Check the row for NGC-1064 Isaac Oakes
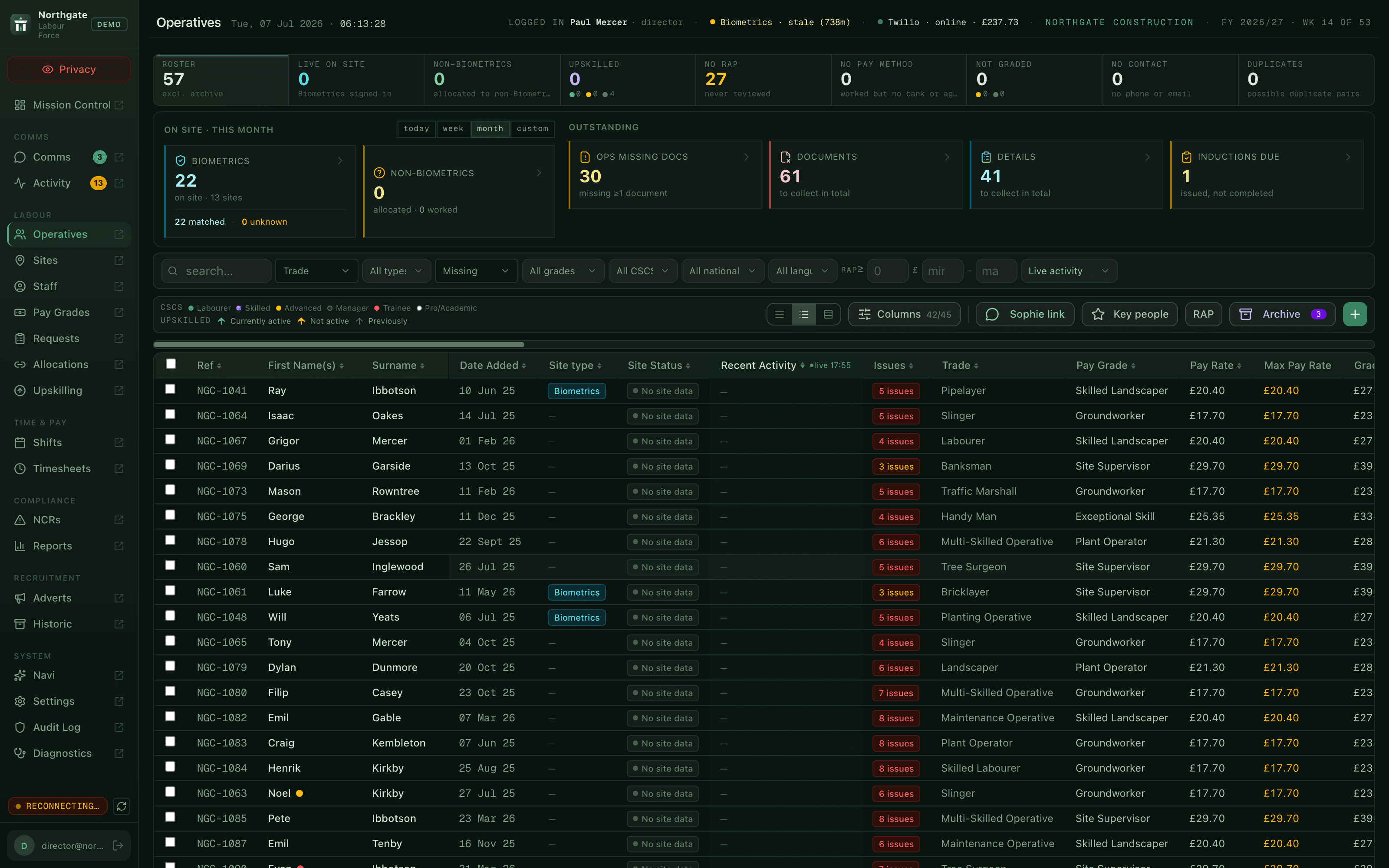The height and width of the screenshot is (868, 1389). point(170,414)
